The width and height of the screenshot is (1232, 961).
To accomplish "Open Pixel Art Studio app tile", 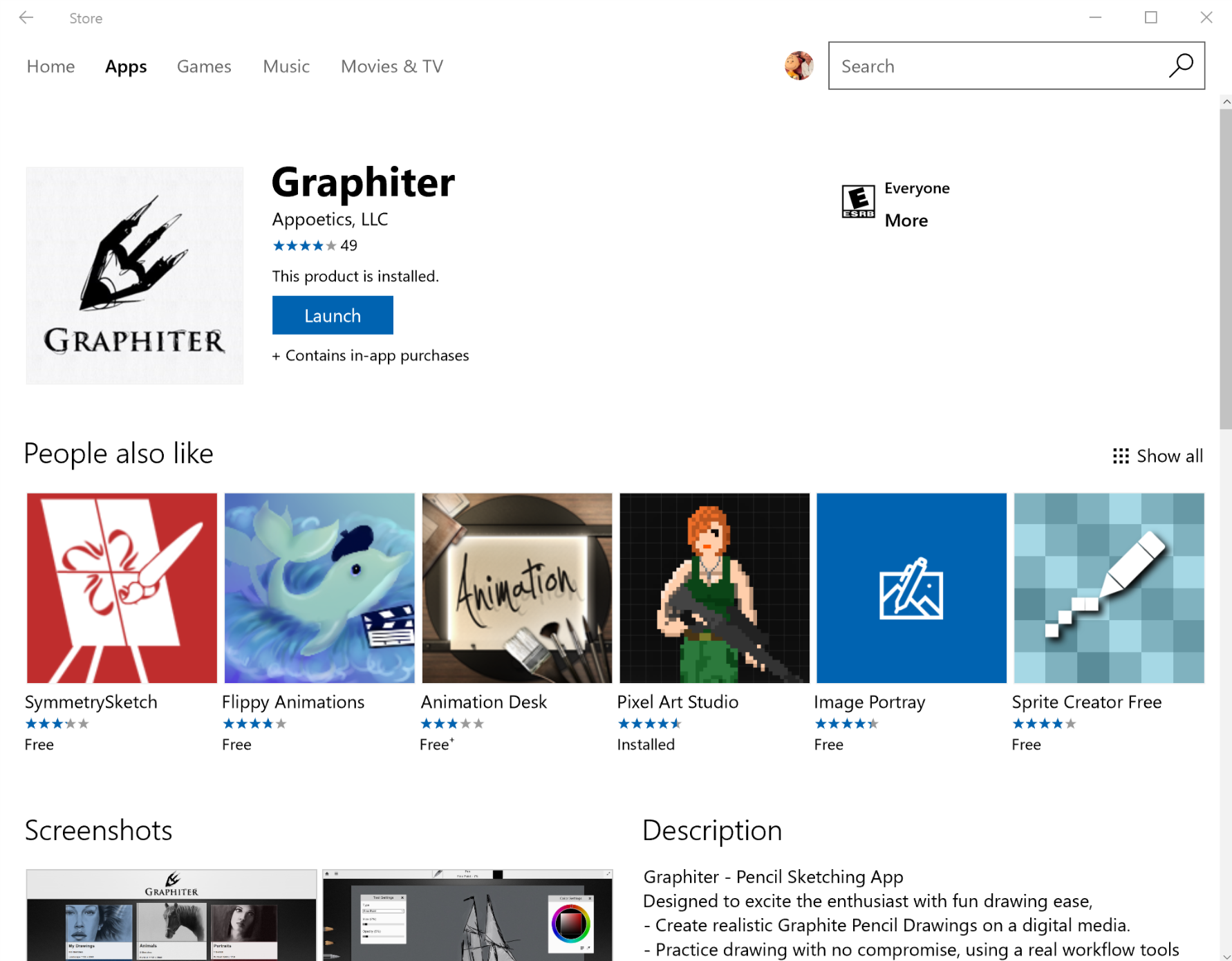I will 714,588.
